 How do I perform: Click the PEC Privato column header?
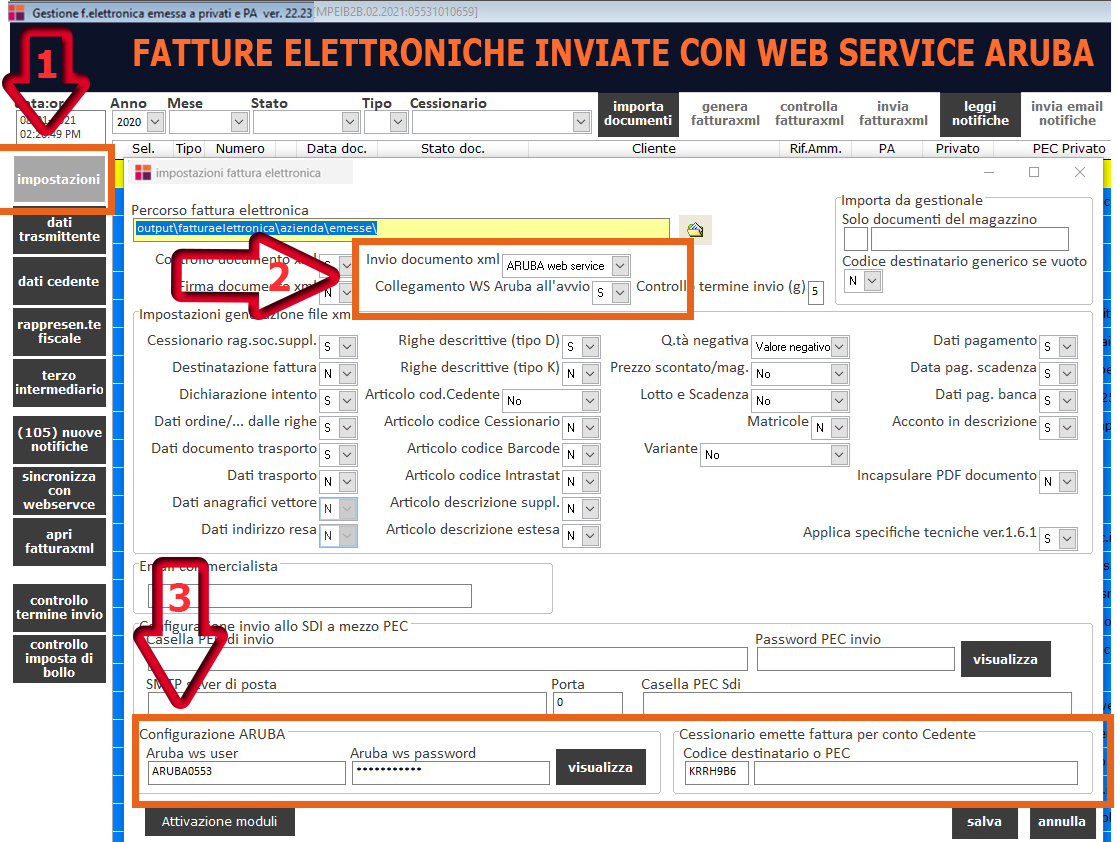[x=1069, y=148]
